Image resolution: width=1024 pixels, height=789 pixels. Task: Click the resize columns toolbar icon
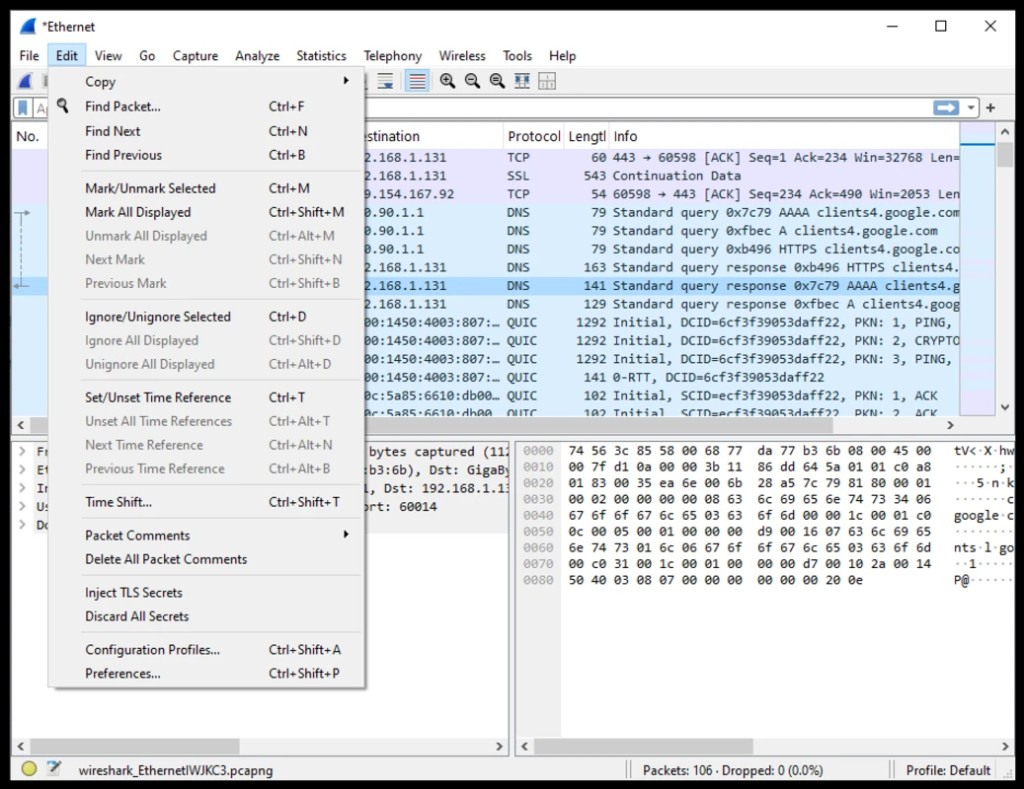pos(522,81)
